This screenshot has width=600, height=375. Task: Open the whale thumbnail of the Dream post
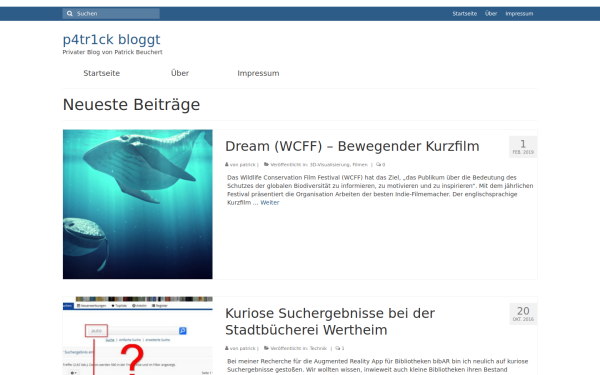click(138, 204)
